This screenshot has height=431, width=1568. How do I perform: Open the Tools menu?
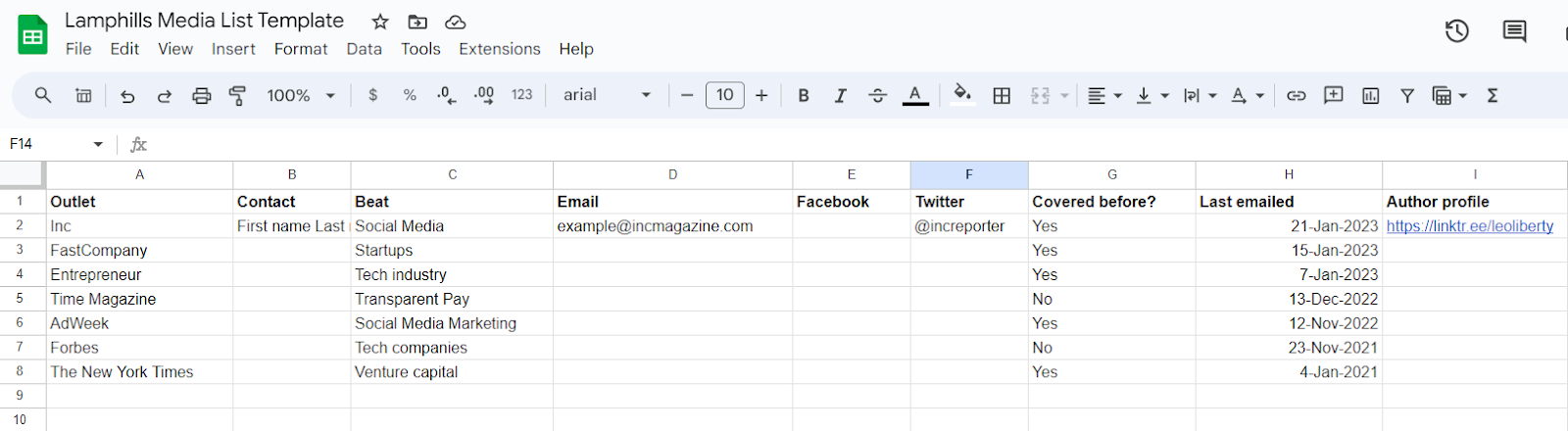pos(420,49)
